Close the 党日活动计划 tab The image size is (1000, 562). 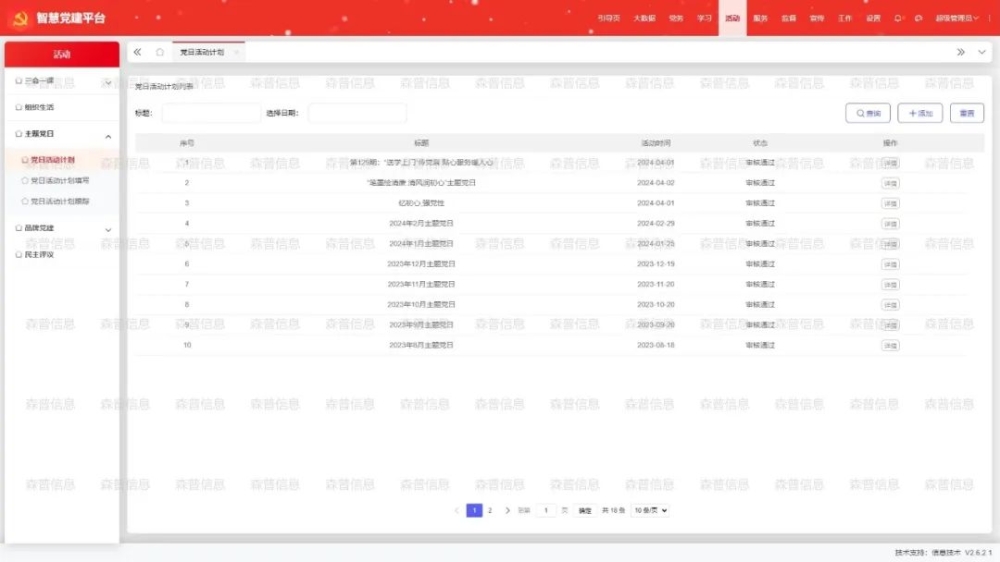point(236,52)
